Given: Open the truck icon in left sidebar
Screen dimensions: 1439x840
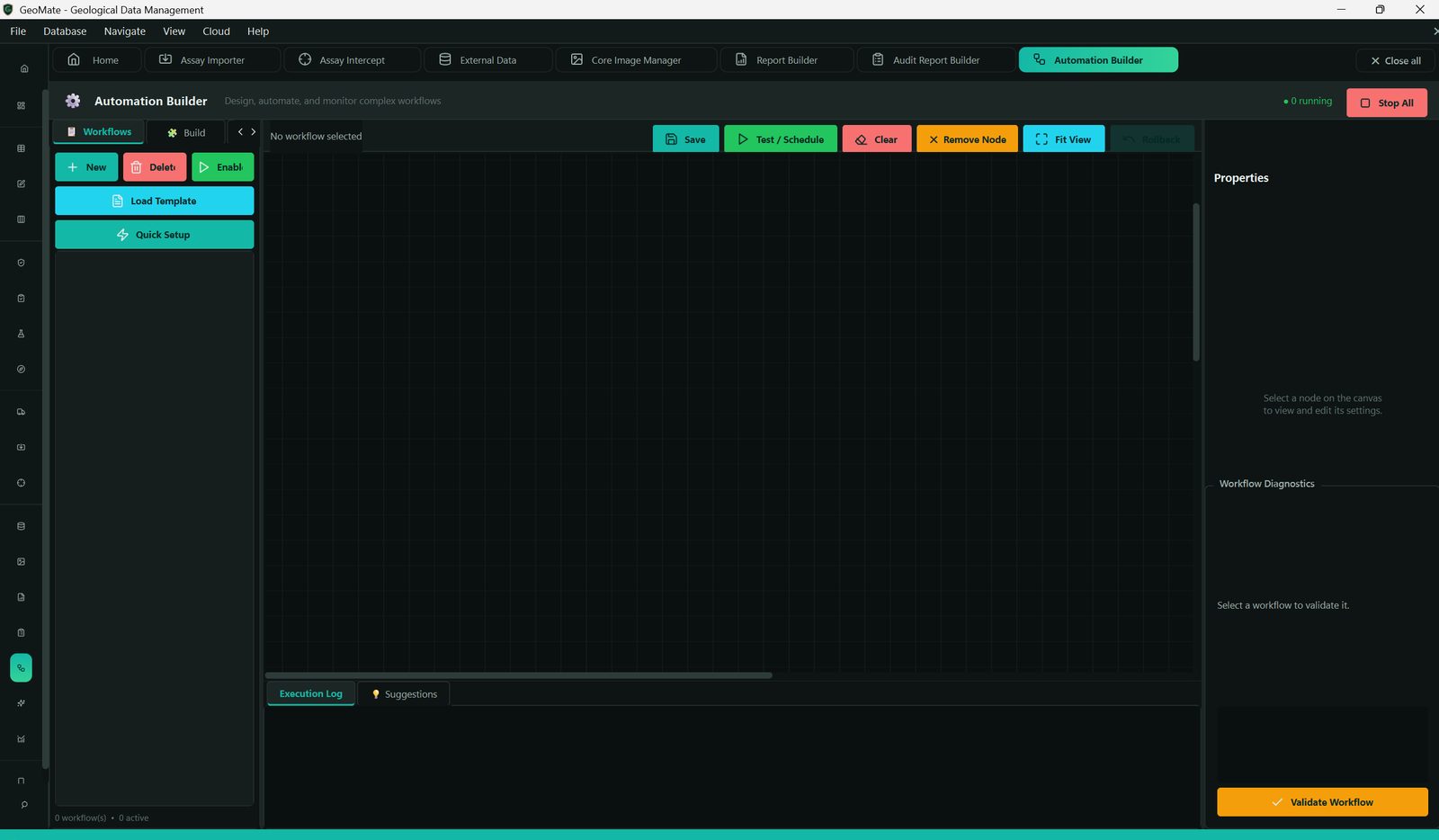Looking at the screenshot, I should point(21,412).
